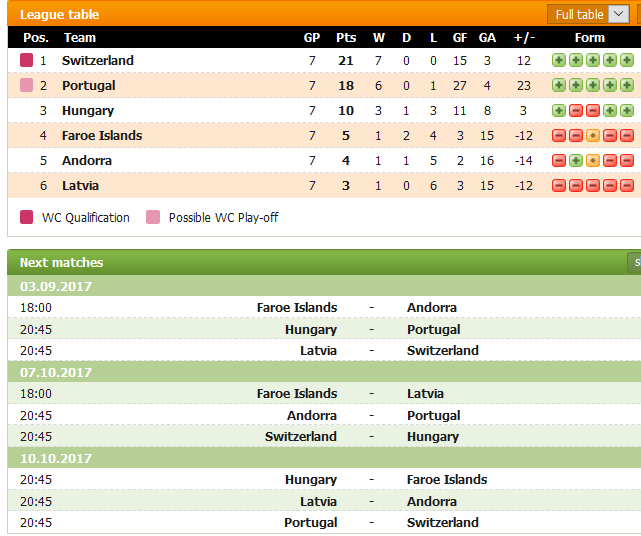Select the Full table combo box label
The height and width of the screenshot is (536, 641).
[579, 15]
